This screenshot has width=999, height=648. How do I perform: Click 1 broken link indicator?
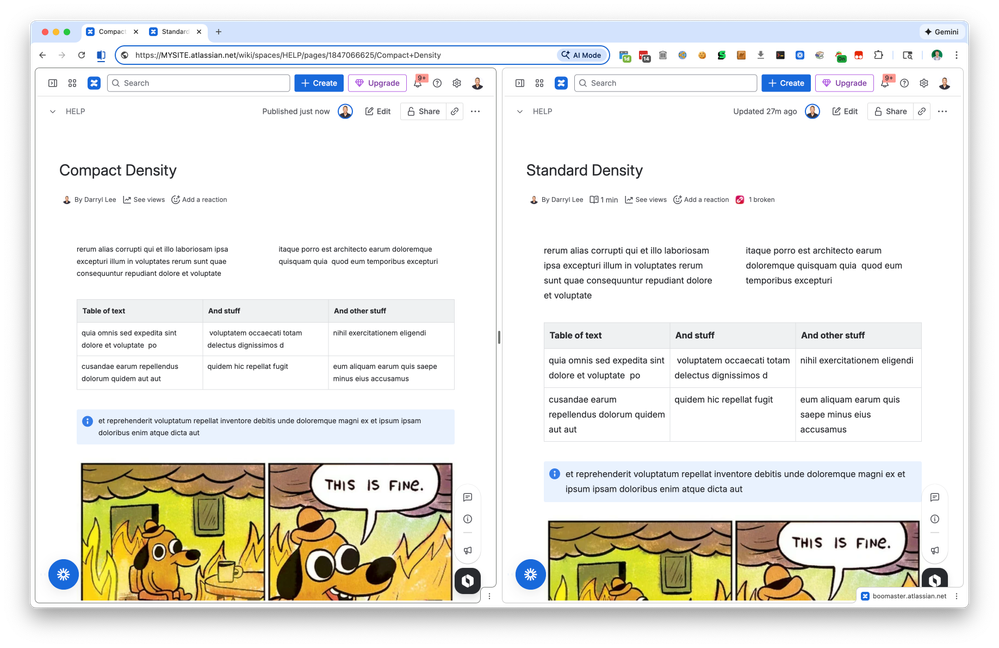click(755, 199)
